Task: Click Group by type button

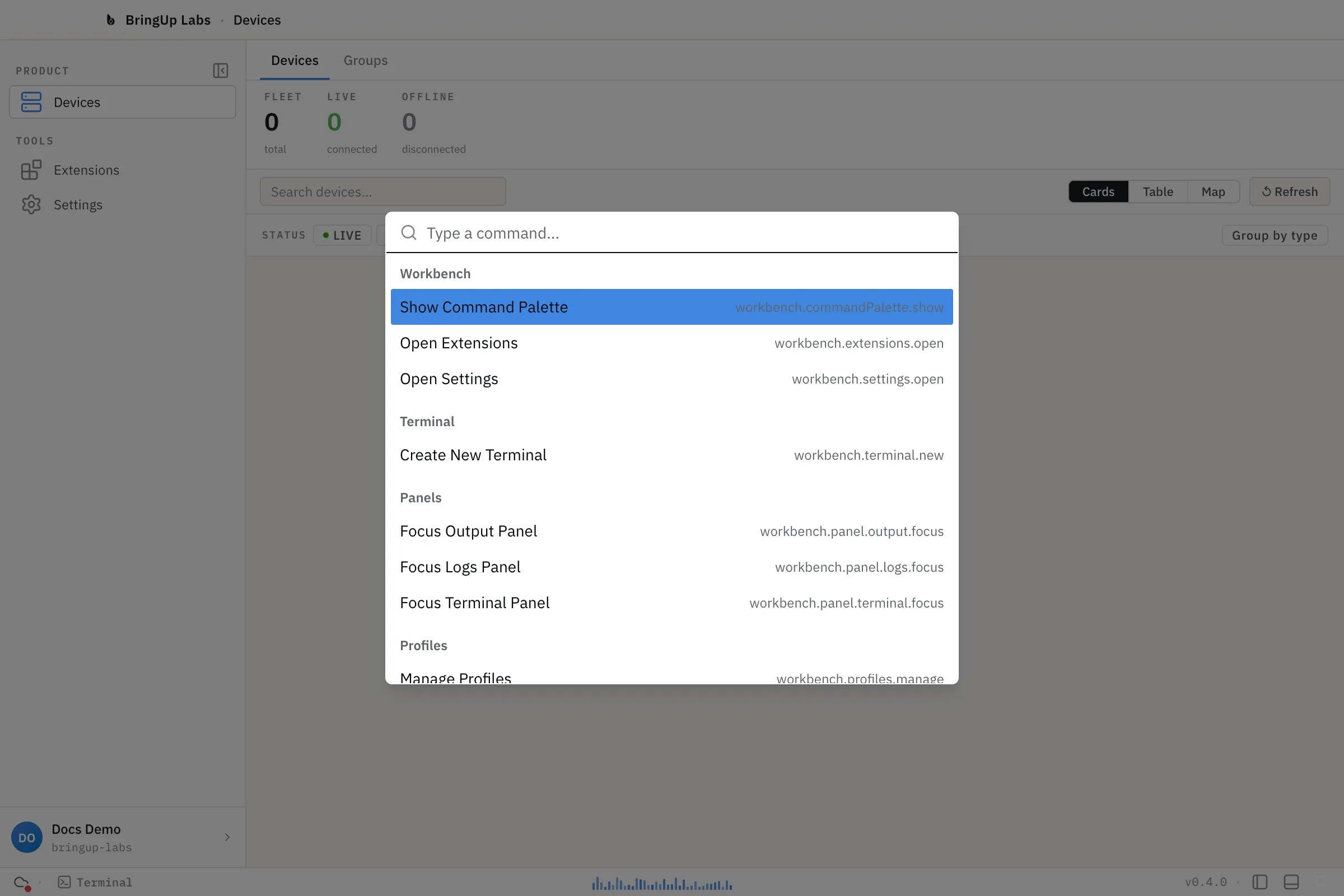Action: [x=1275, y=235]
